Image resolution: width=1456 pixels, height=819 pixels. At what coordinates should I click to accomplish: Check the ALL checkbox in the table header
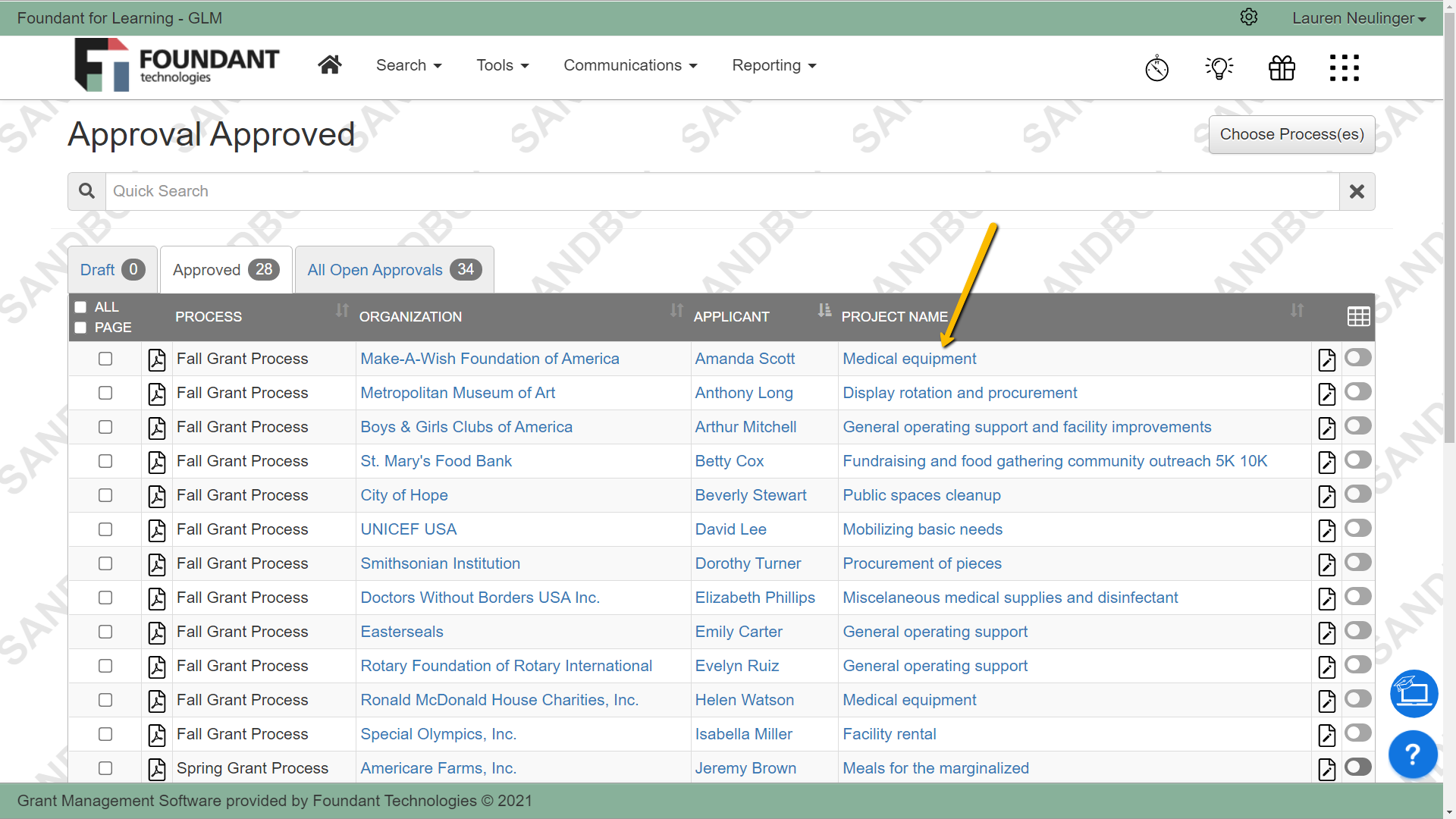coord(80,306)
